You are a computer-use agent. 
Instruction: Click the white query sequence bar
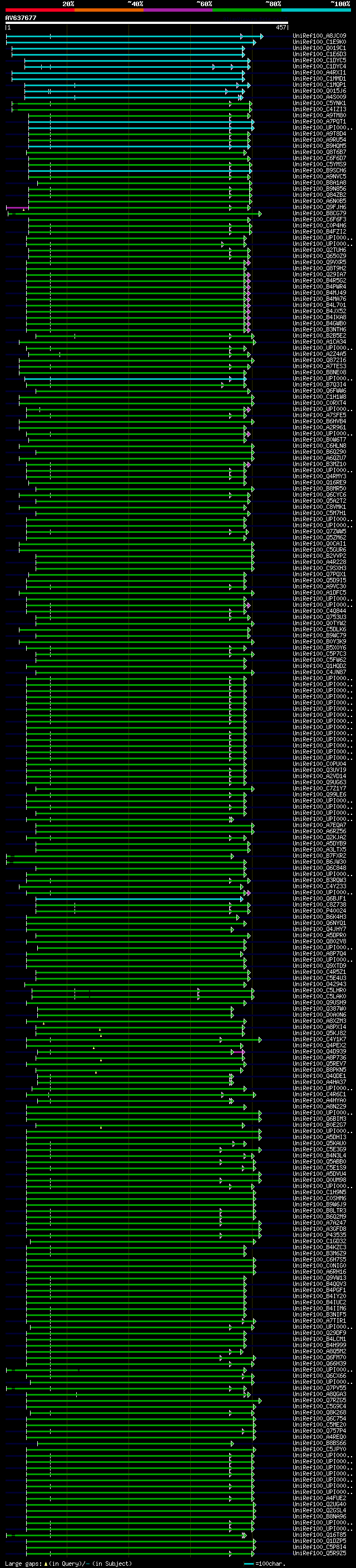[147, 23]
